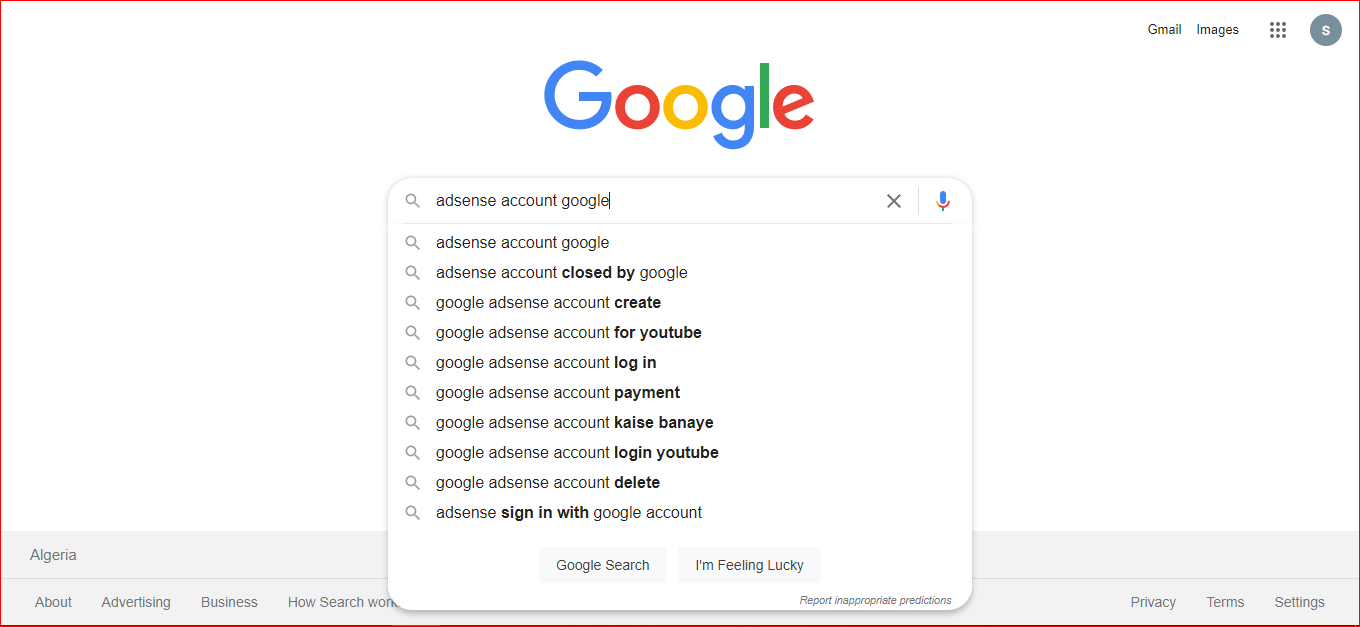This screenshot has height=627, width=1360.
Task: Click search icon beside 'adsense account closed by google'
Action: 412,273
